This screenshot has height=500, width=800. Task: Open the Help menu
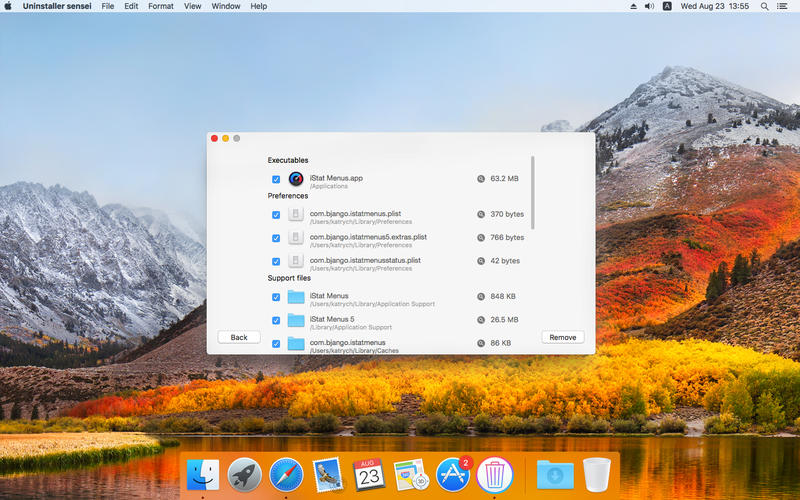point(259,6)
